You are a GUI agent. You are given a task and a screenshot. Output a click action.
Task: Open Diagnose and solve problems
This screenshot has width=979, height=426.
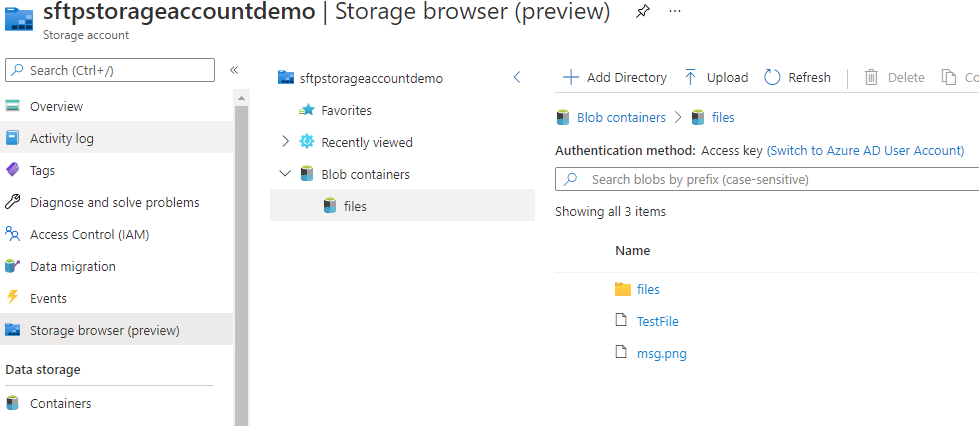coord(117,202)
